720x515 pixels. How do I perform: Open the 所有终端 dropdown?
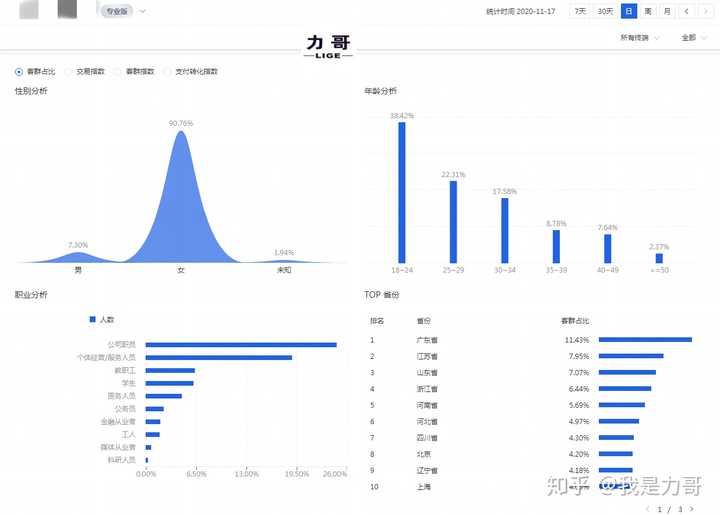[x=638, y=38]
